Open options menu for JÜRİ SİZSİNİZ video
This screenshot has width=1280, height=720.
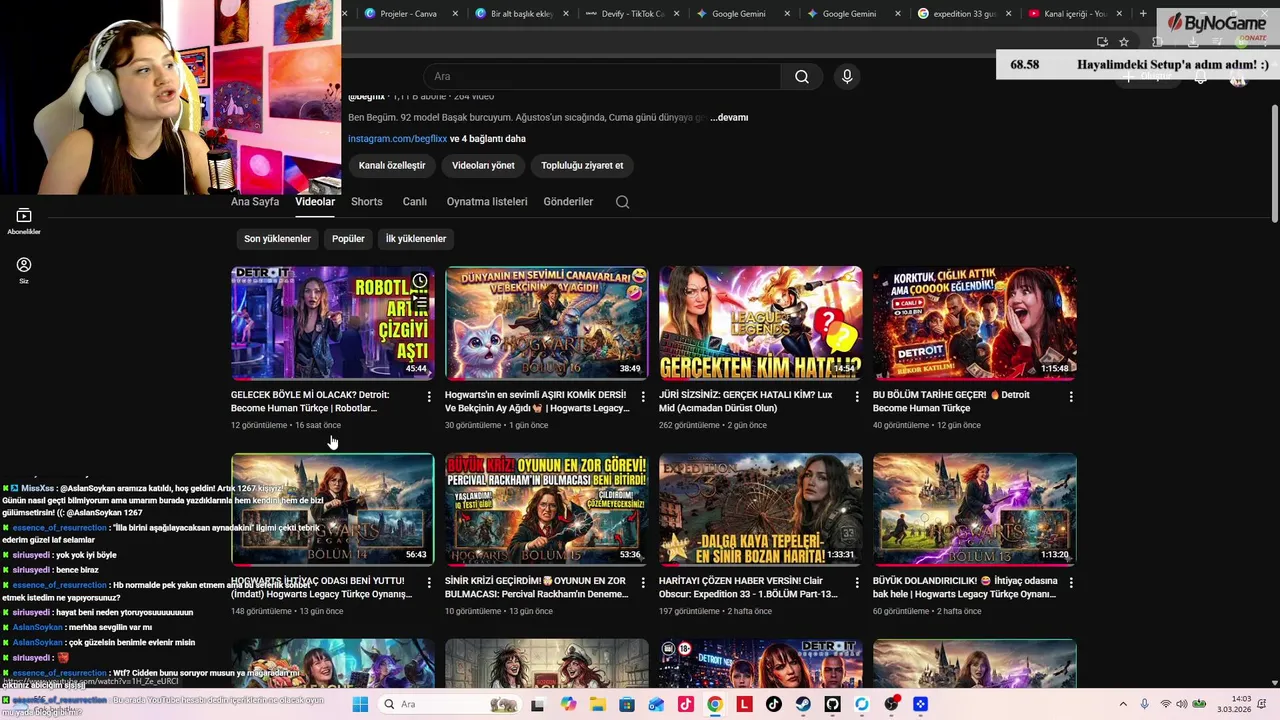pos(857,397)
